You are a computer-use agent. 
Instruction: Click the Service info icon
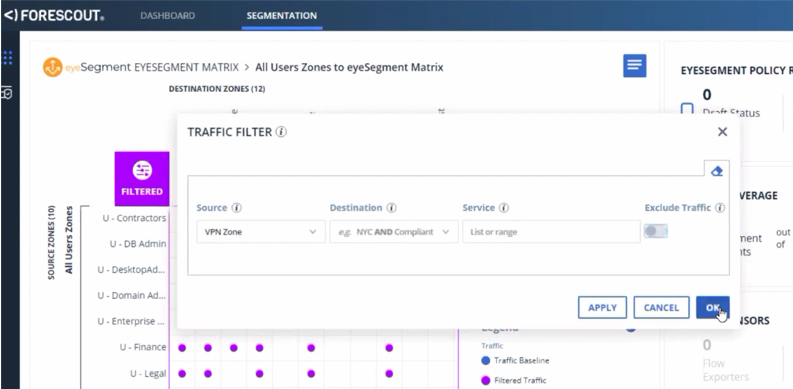coord(504,208)
